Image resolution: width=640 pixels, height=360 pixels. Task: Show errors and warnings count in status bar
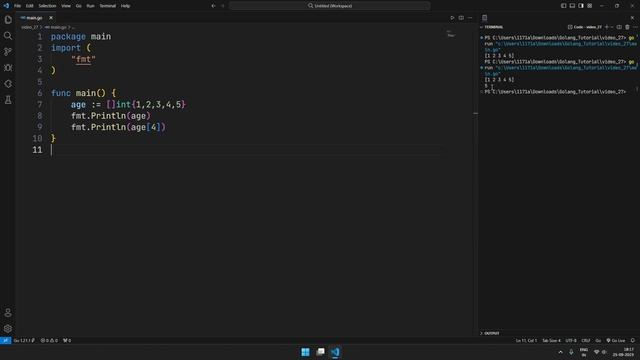49,340
